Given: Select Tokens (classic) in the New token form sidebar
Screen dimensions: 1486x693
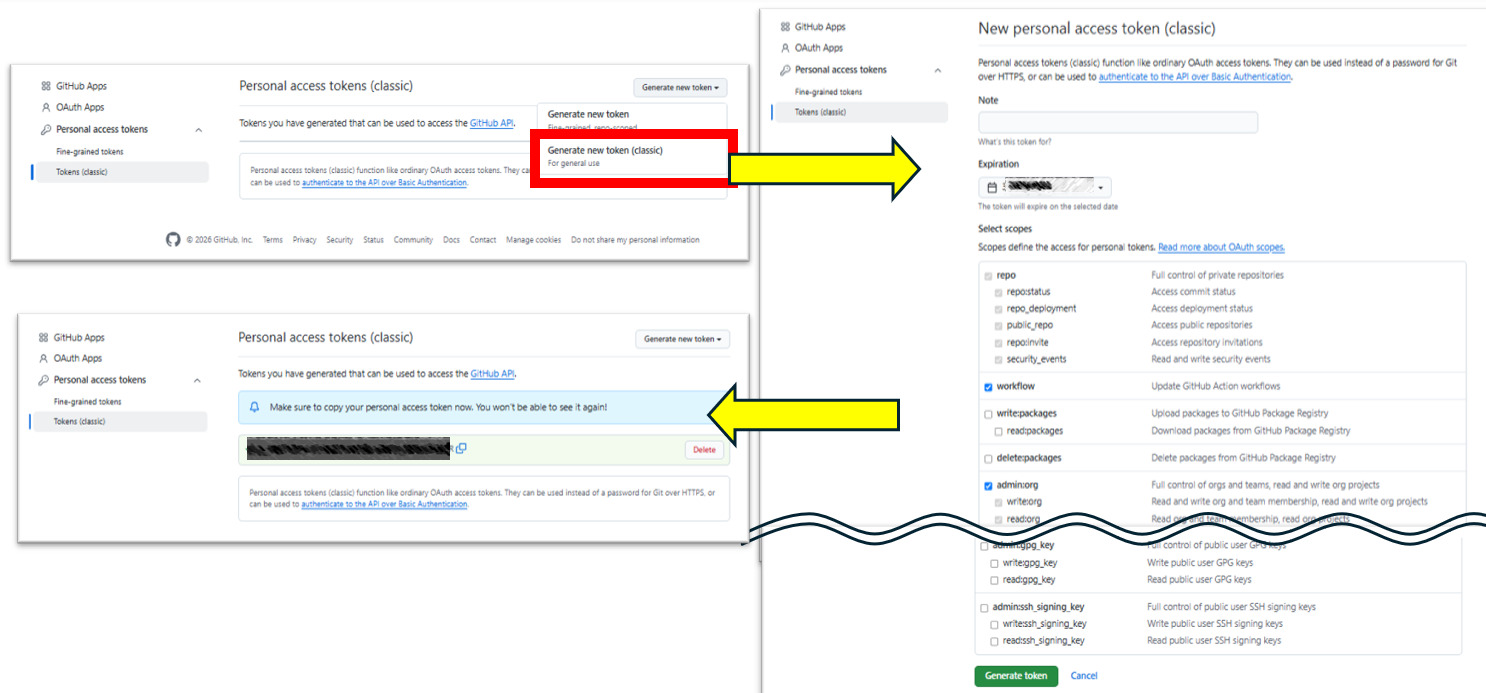Looking at the screenshot, I should 859,112.
